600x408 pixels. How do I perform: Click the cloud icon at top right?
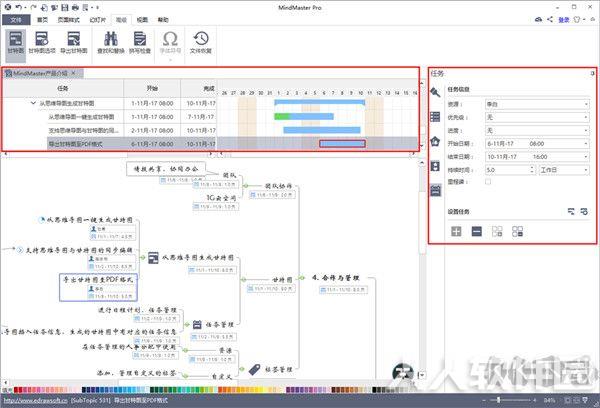coord(538,19)
